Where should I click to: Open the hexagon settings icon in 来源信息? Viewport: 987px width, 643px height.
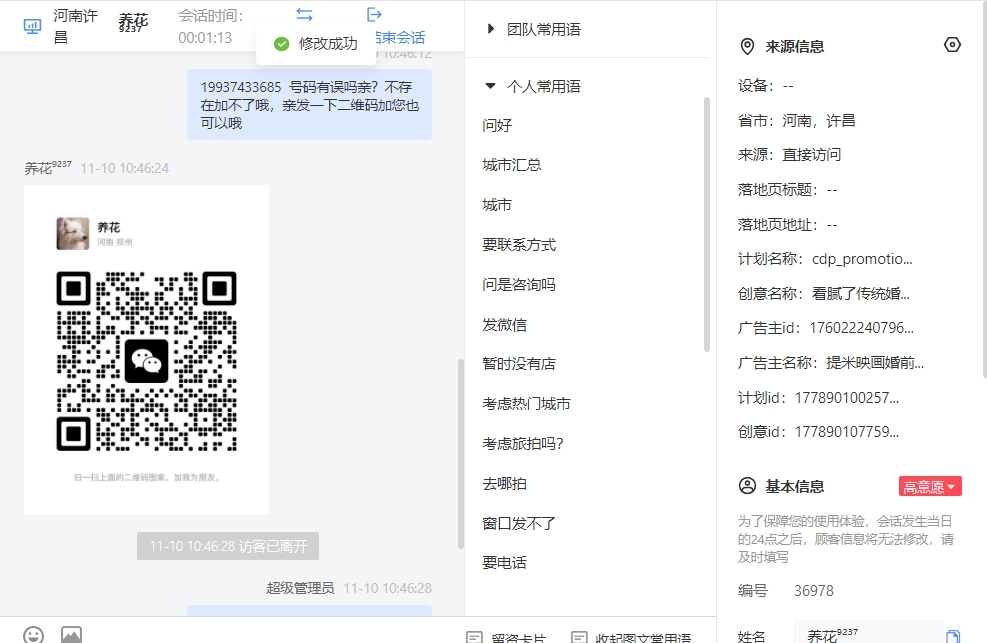[952, 45]
